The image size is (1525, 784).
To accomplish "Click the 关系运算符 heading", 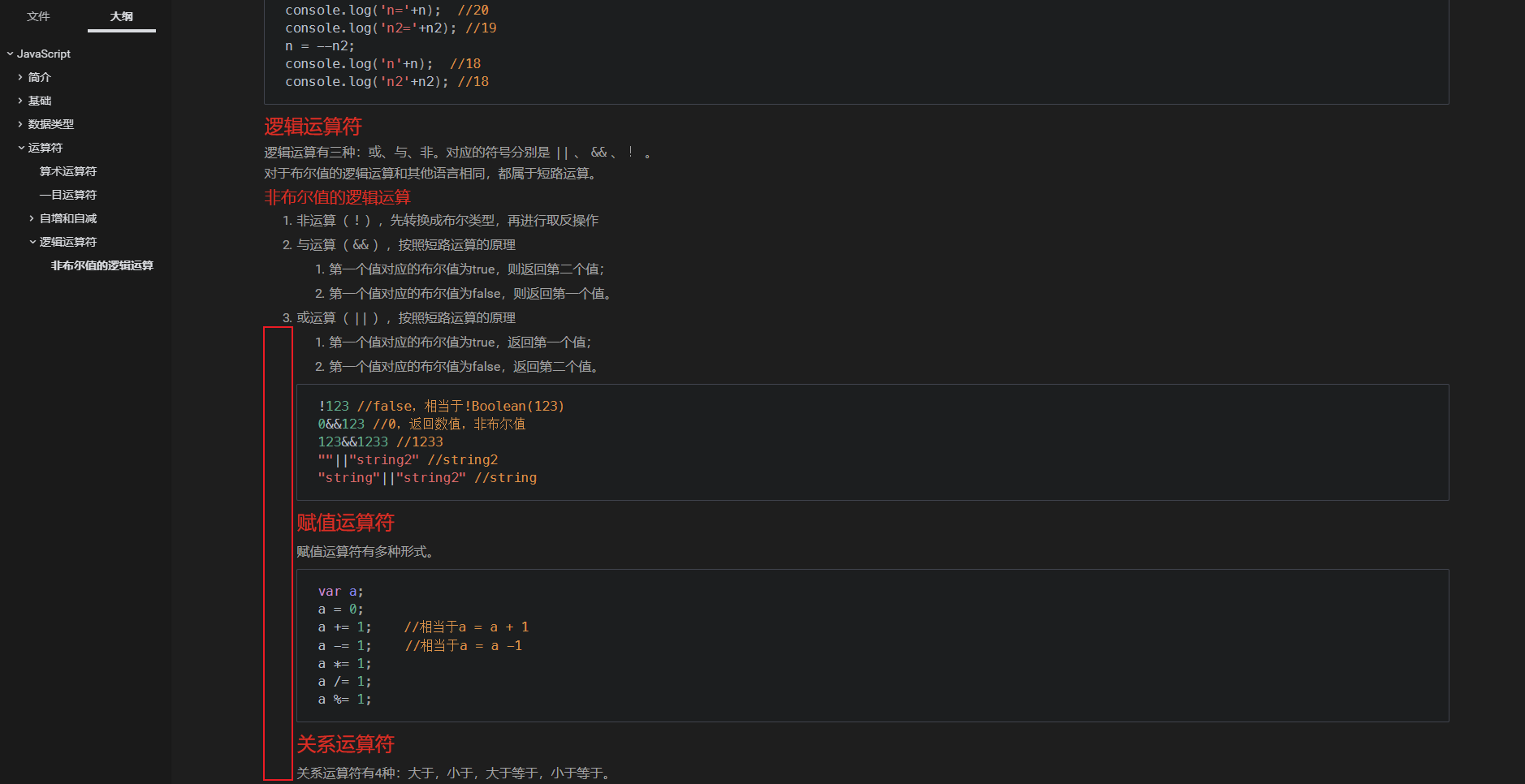I will [345, 744].
